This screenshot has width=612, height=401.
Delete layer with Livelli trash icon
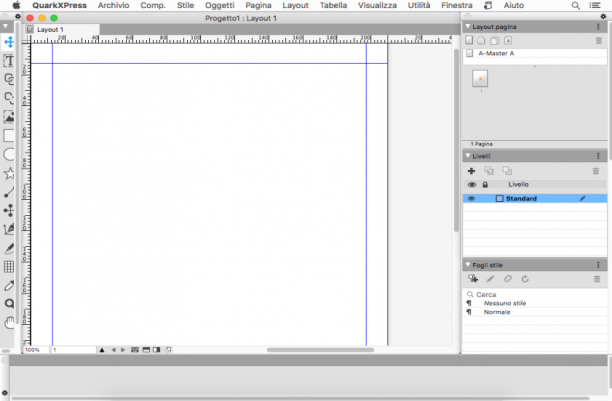[596, 171]
